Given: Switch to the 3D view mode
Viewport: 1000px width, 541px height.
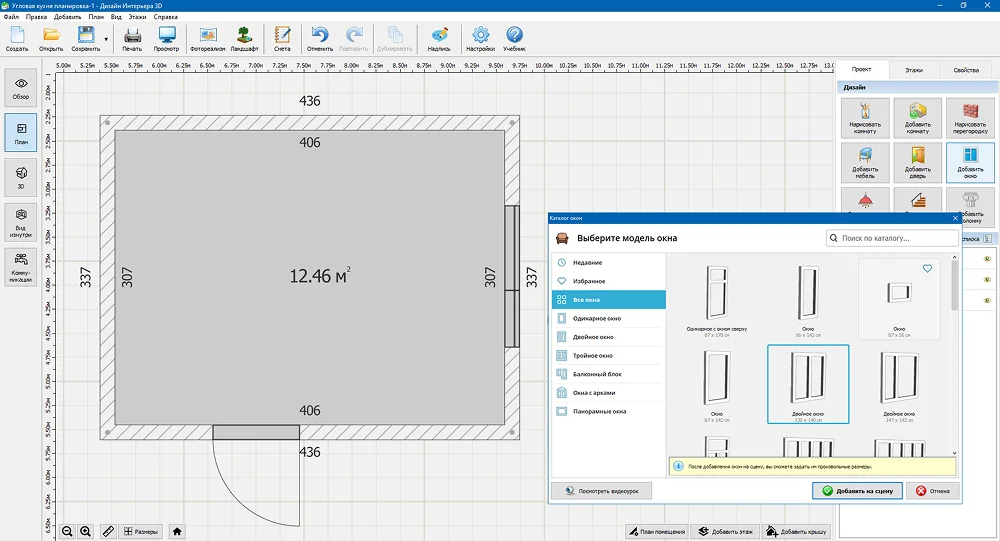Looking at the screenshot, I should click(20, 177).
